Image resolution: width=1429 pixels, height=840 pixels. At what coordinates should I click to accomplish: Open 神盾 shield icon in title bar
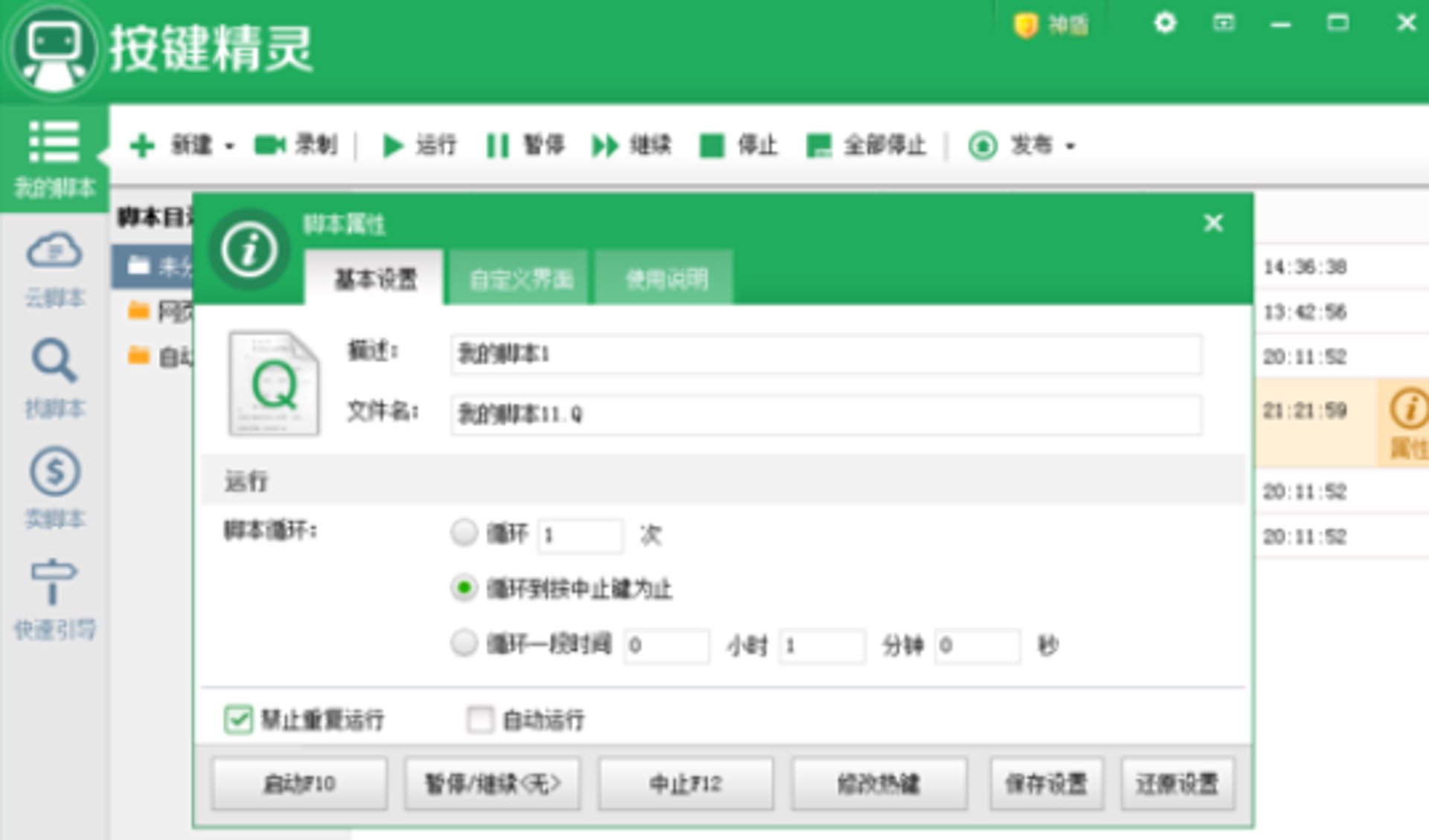[1050, 25]
